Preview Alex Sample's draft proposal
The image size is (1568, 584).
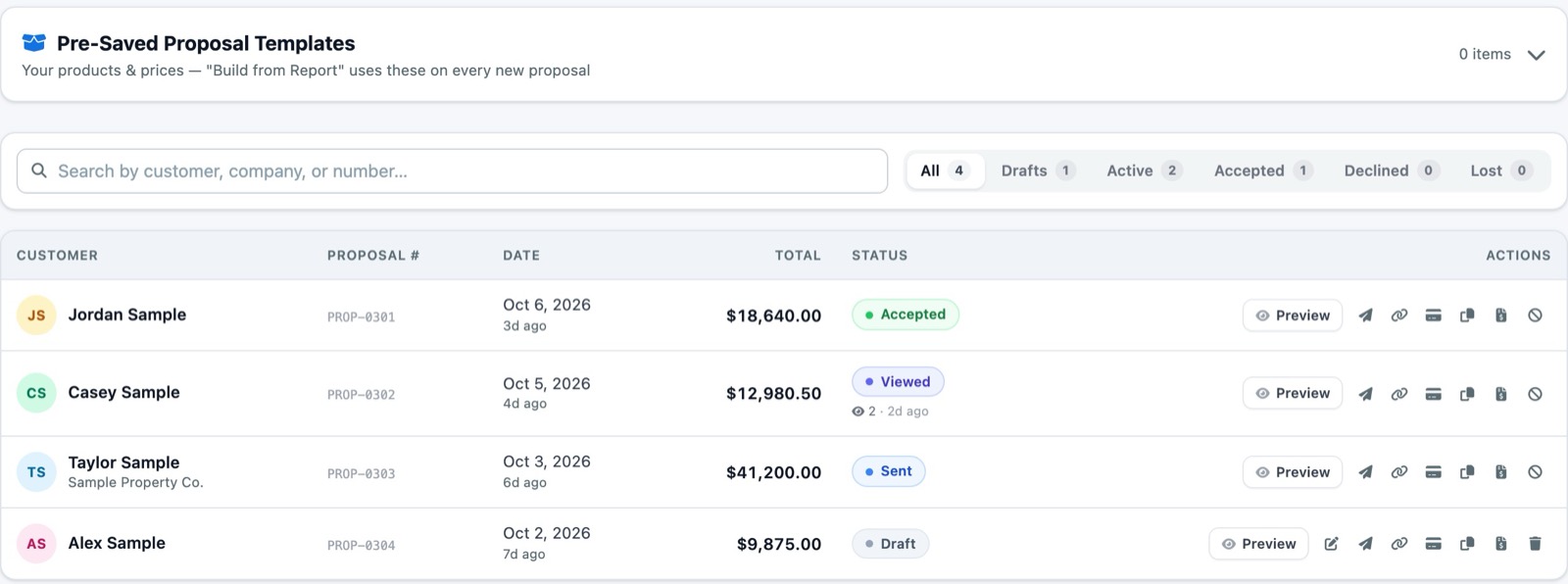tap(1258, 544)
